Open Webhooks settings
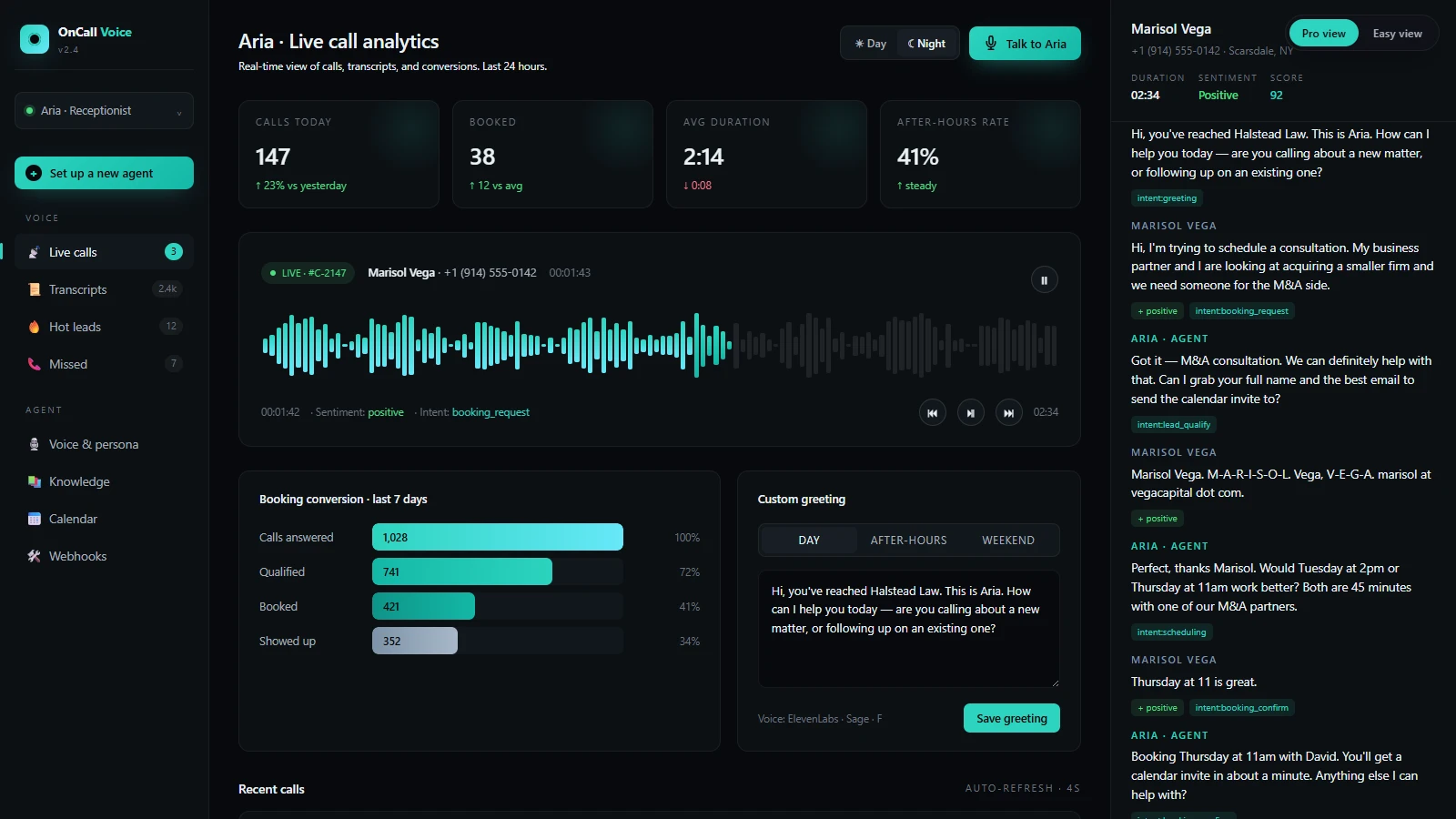The image size is (1456, 819). (104, 556)
